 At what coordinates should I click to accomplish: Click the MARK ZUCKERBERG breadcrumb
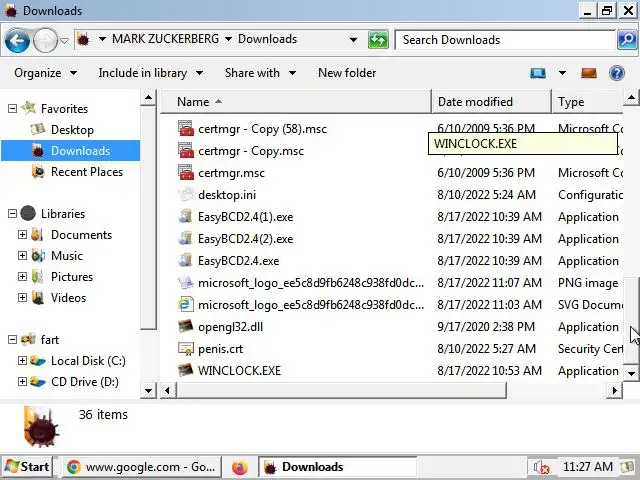click(x=165, y=39)
